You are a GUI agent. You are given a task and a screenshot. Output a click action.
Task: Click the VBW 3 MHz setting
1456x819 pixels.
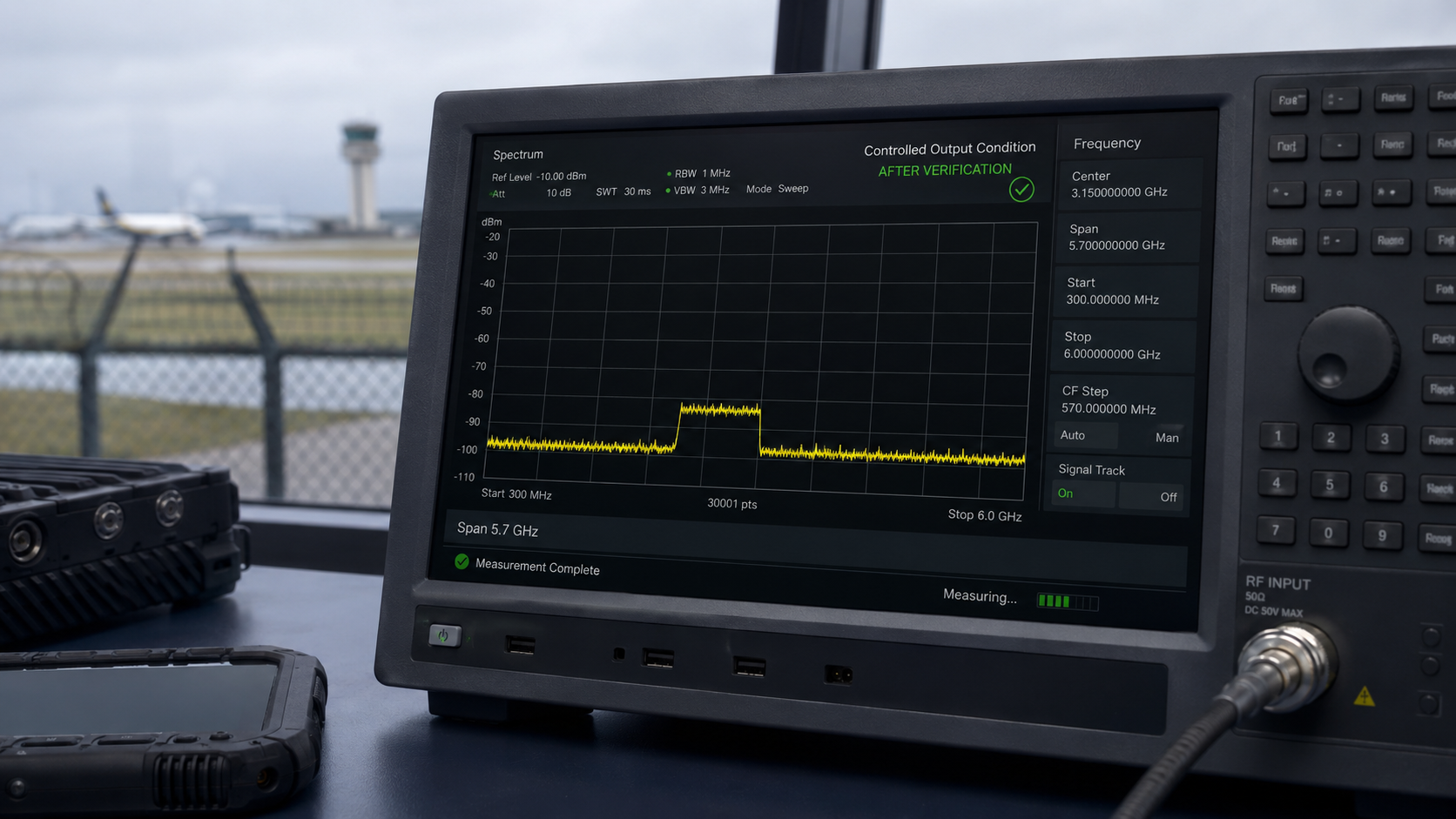[x=701, y=190]
